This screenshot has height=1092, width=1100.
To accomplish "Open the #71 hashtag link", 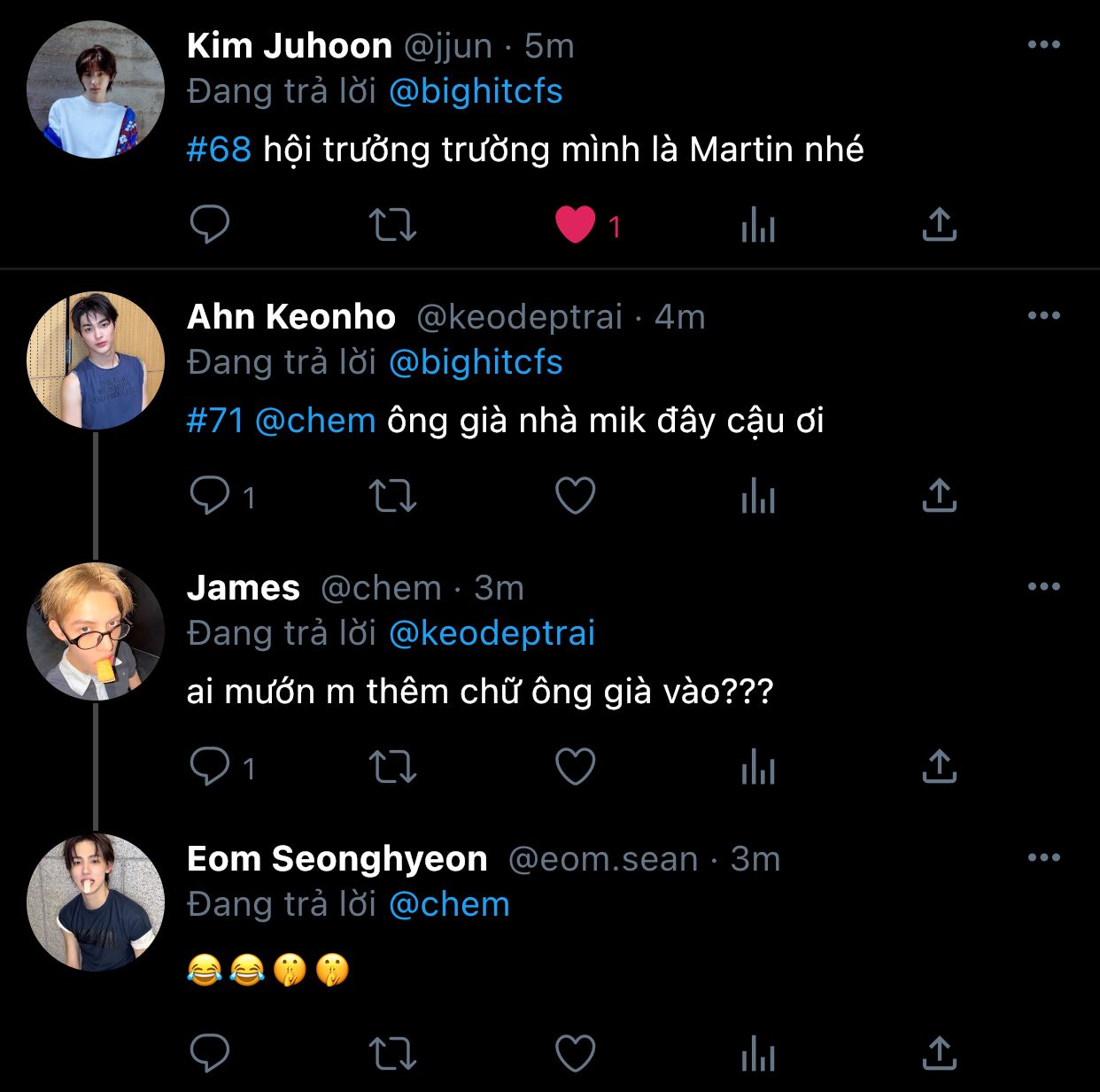I will tap(215, 421).
